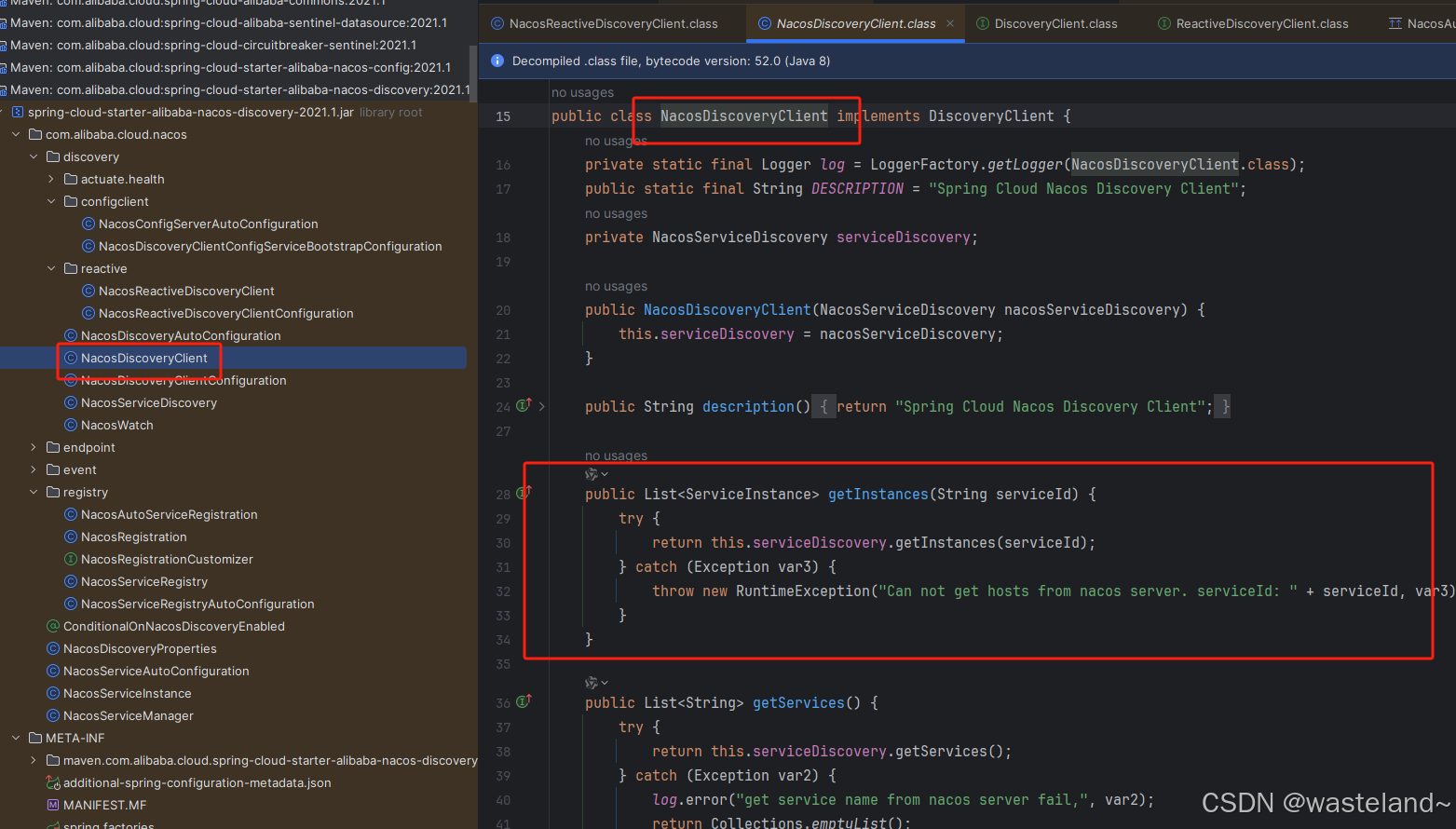Collapse the discovery folder

tap(34, 156)
